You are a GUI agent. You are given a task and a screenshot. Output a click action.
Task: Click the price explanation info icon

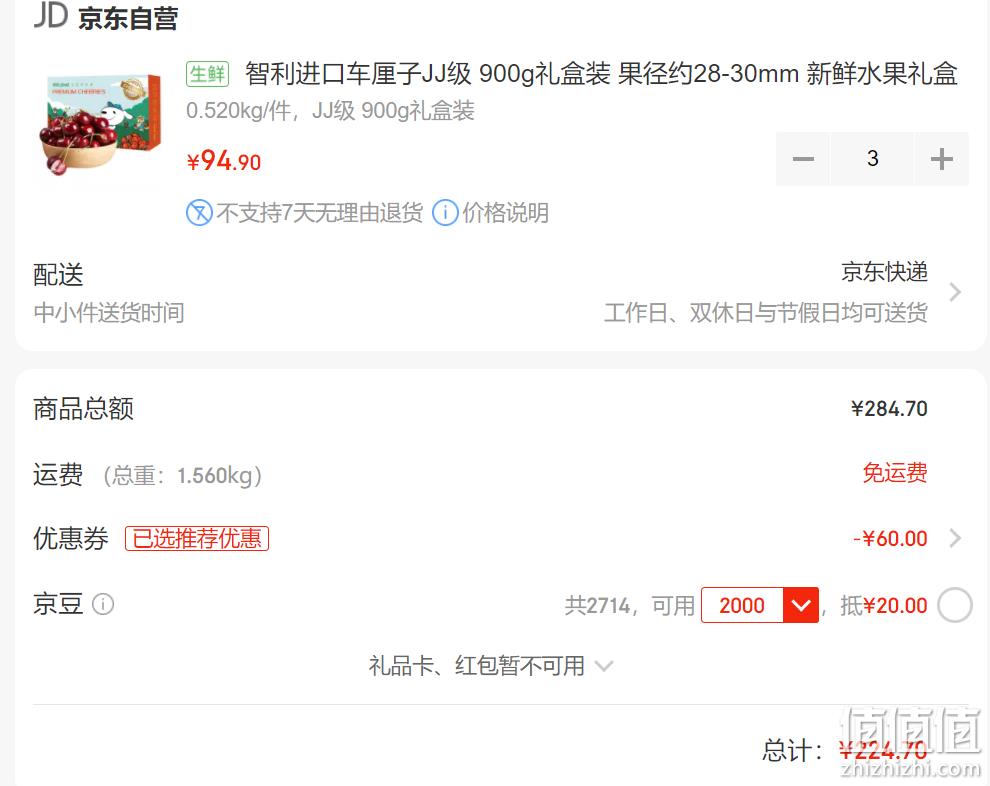(x=444, y=213)
